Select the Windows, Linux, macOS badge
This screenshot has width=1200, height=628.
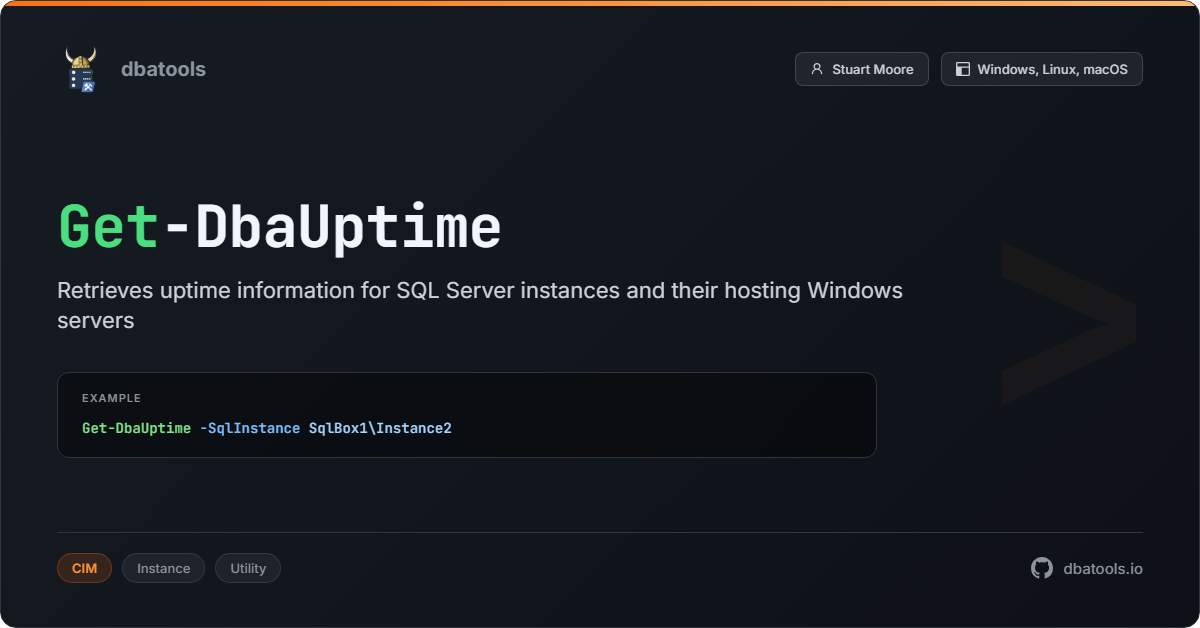click(x=1042, y=69)
